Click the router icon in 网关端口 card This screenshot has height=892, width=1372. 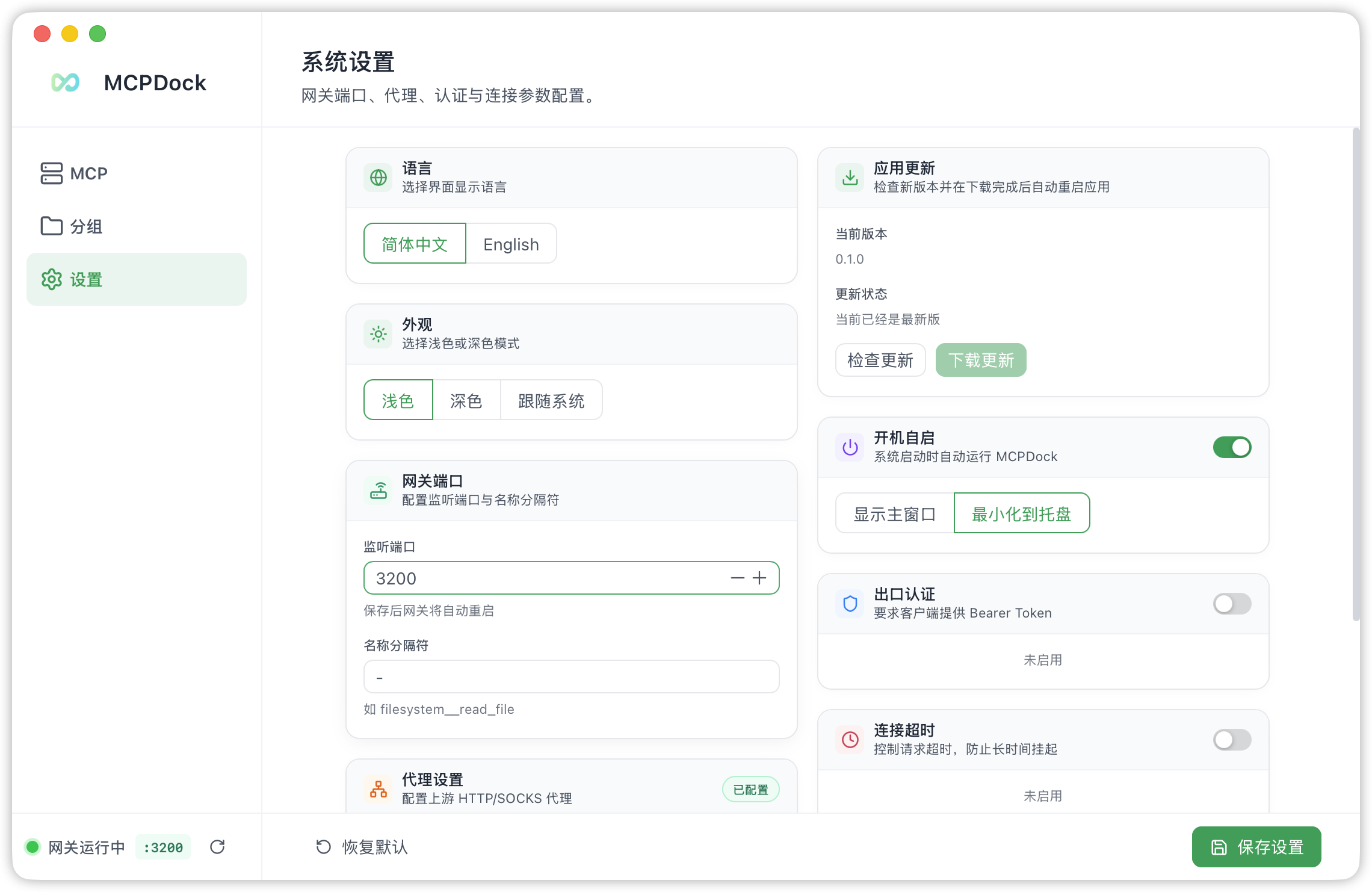point(379,491)
